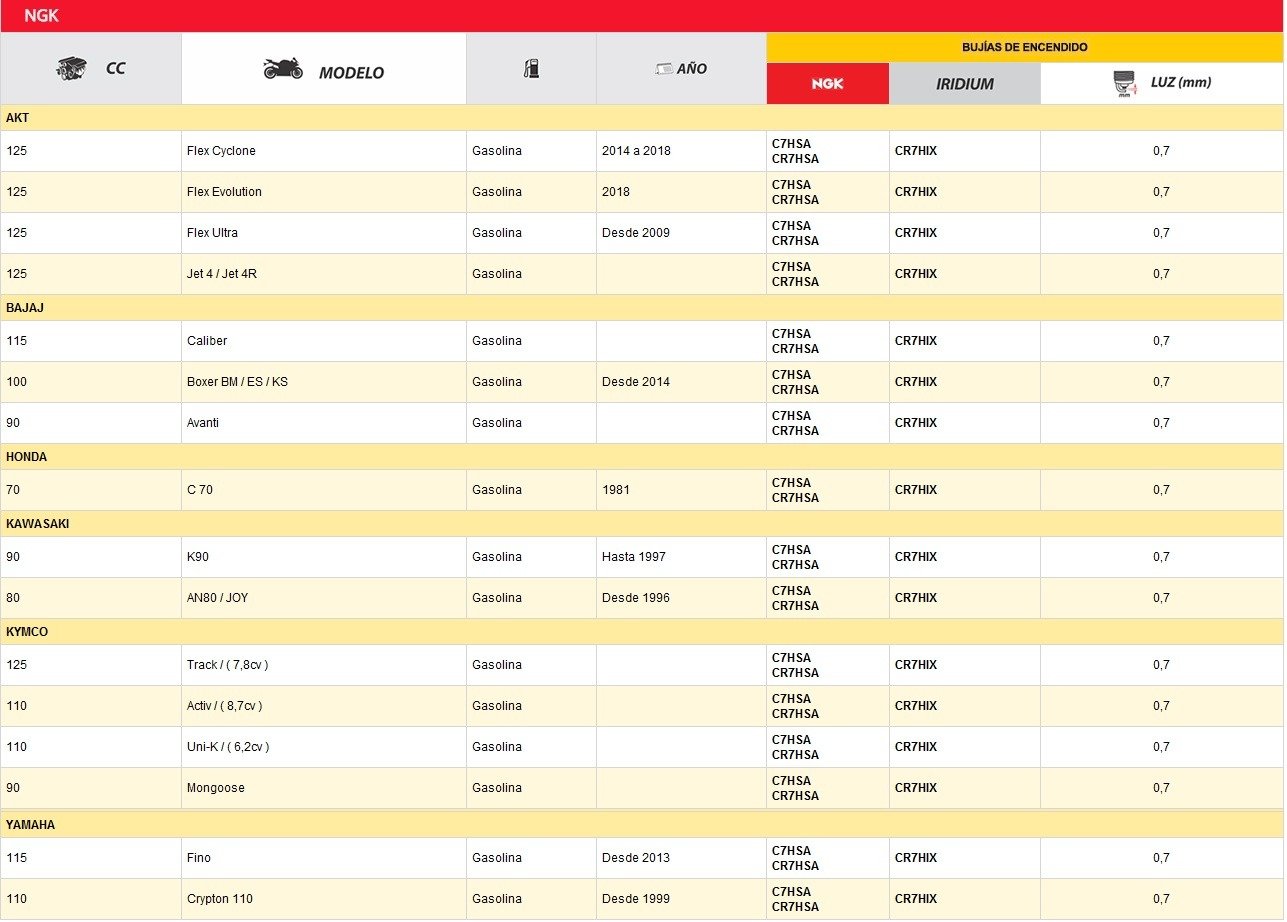Select the HONDA brand row
The height and width of the screenshot is (922, 1287).
642,457
